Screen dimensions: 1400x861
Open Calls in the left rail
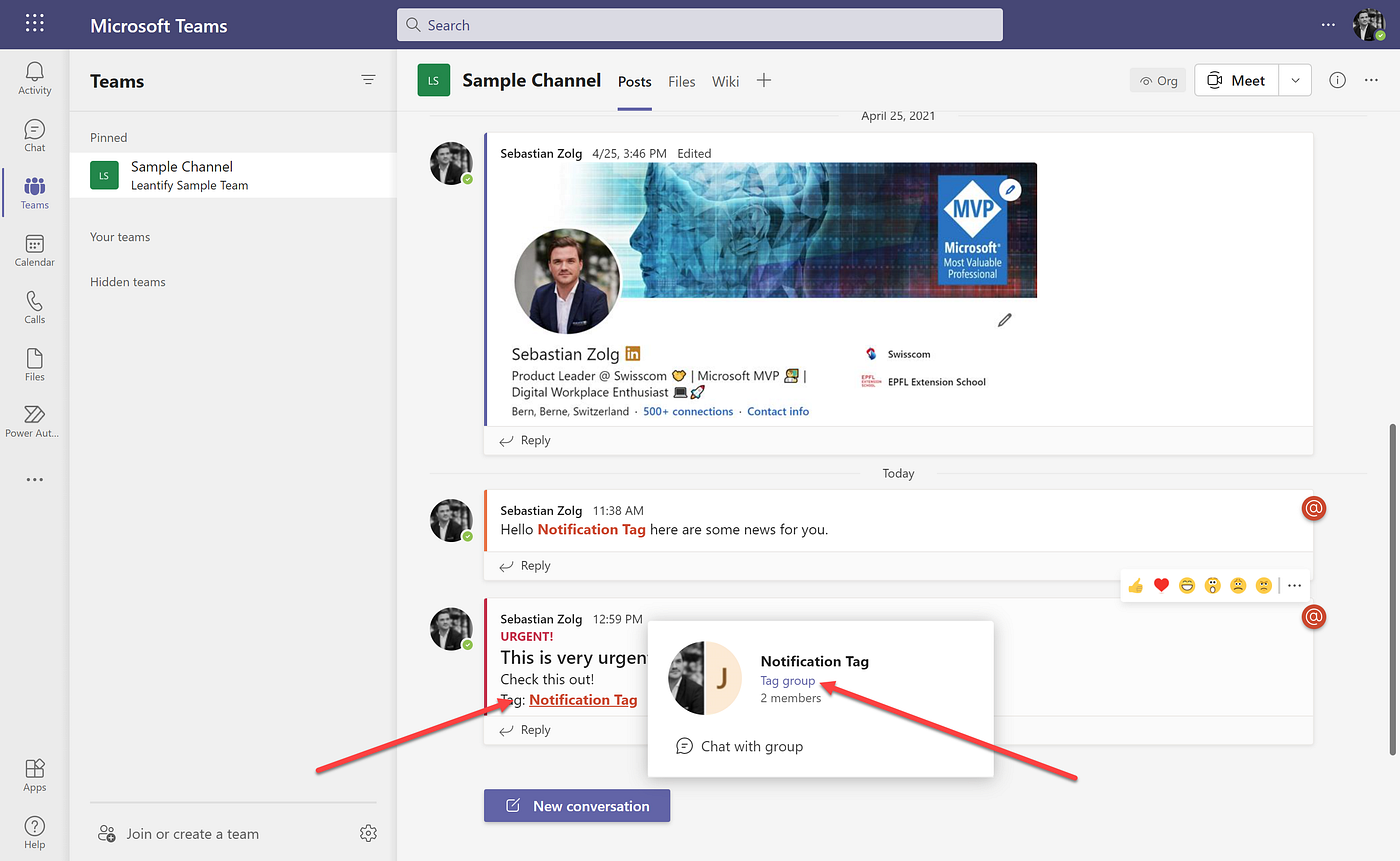point(35,308)
